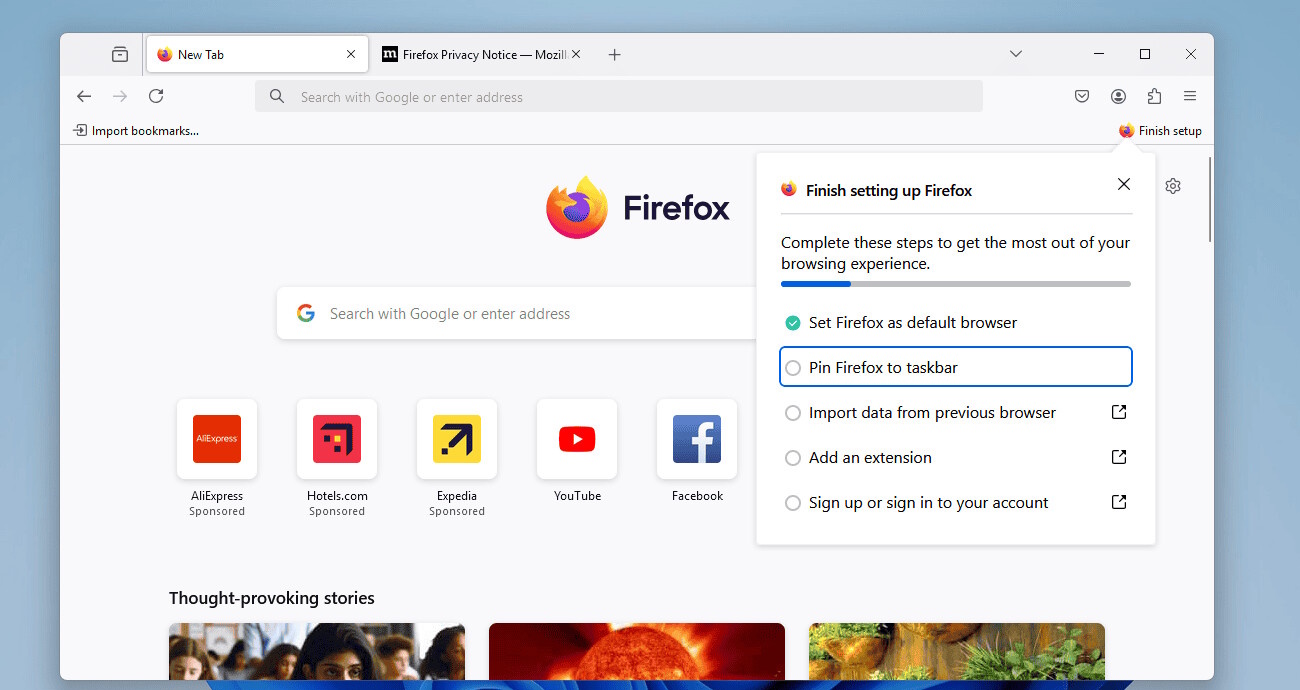1300x690 pixels.
Task: Click the Finish setting up Firefox title
Action: (889, 190)
